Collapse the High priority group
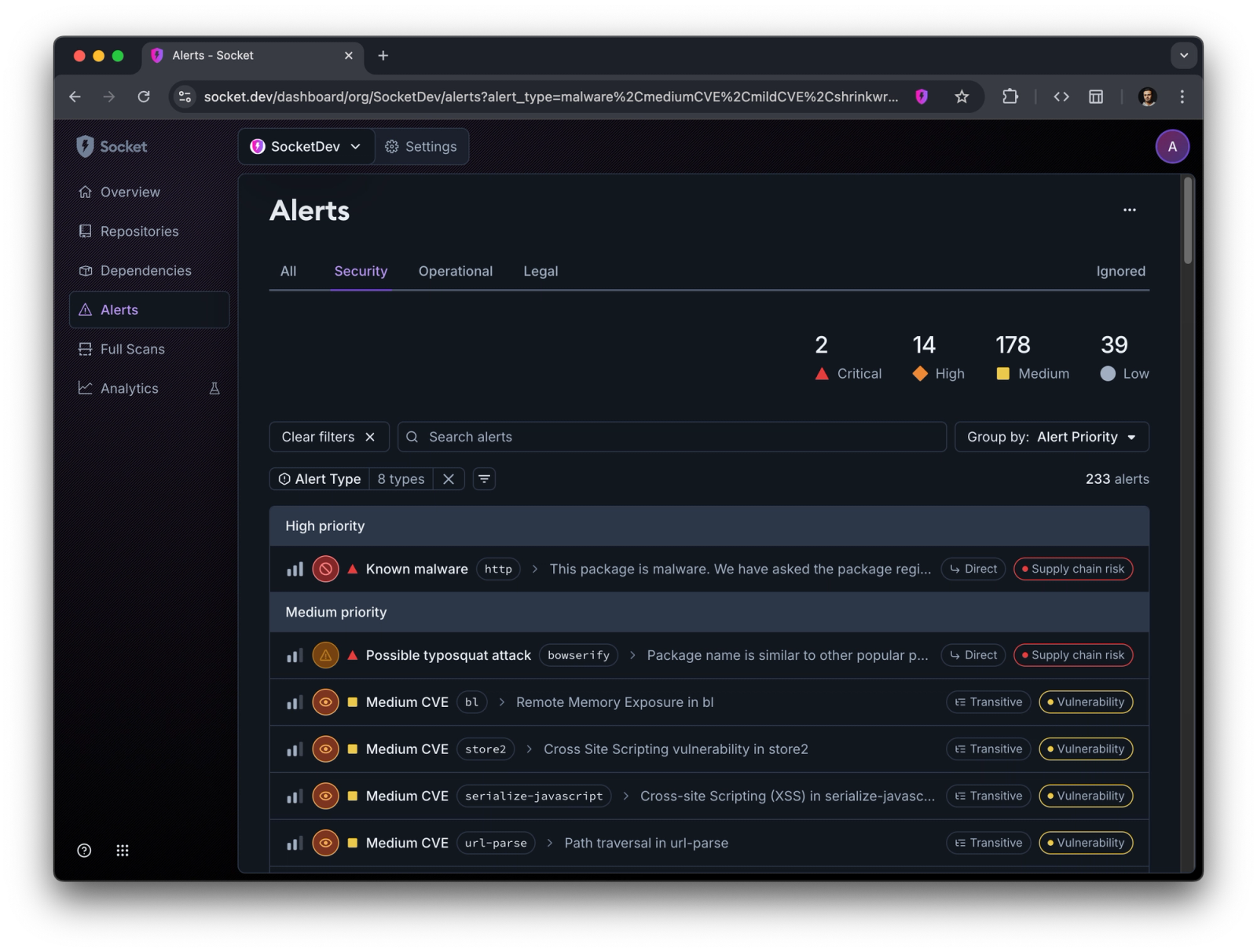The width and height of the screenshot is (1257, 952). (x=709, y=526)
